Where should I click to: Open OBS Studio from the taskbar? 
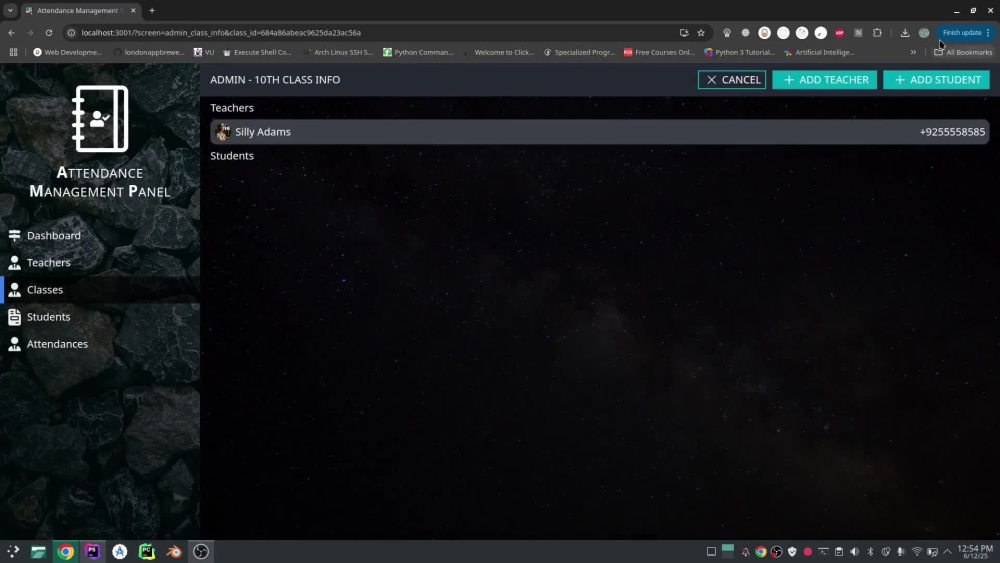pos(201,552)
